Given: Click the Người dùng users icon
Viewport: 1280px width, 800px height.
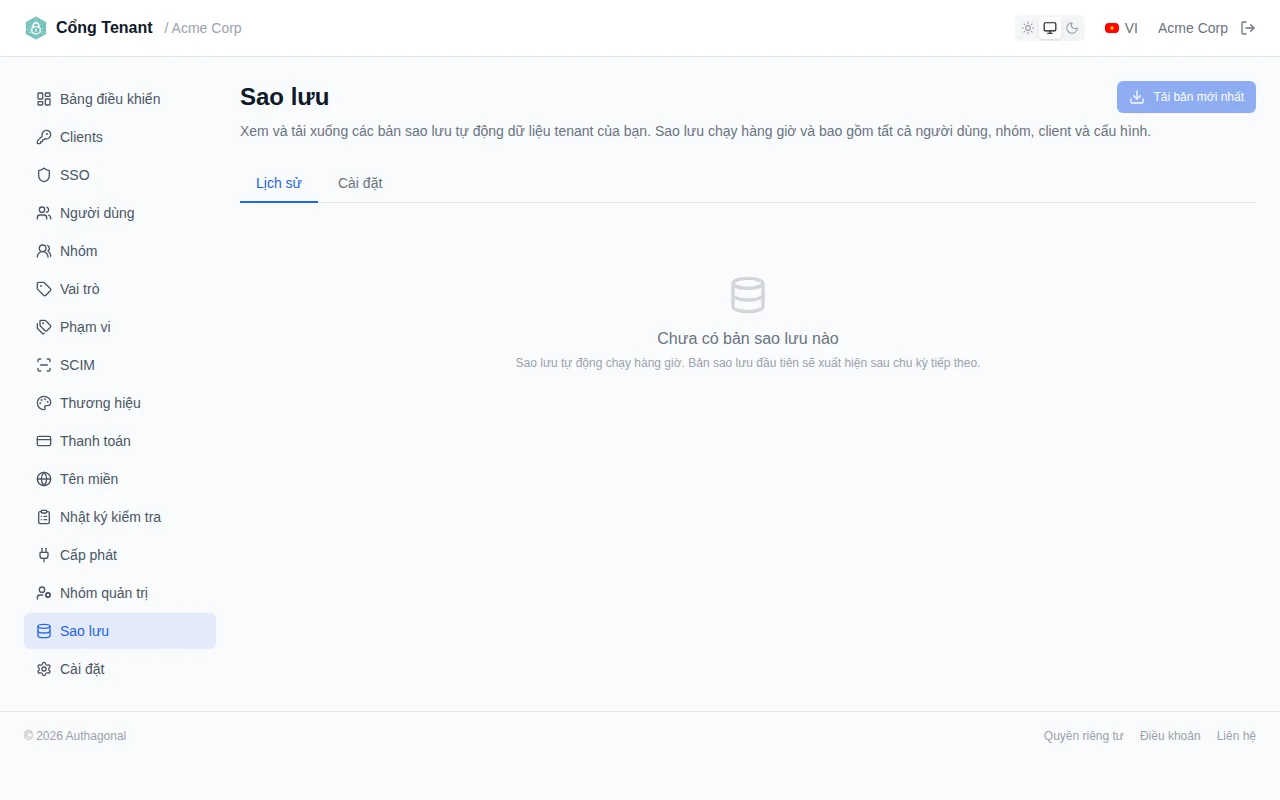Looking at the screenshot, I should (44, 213).
